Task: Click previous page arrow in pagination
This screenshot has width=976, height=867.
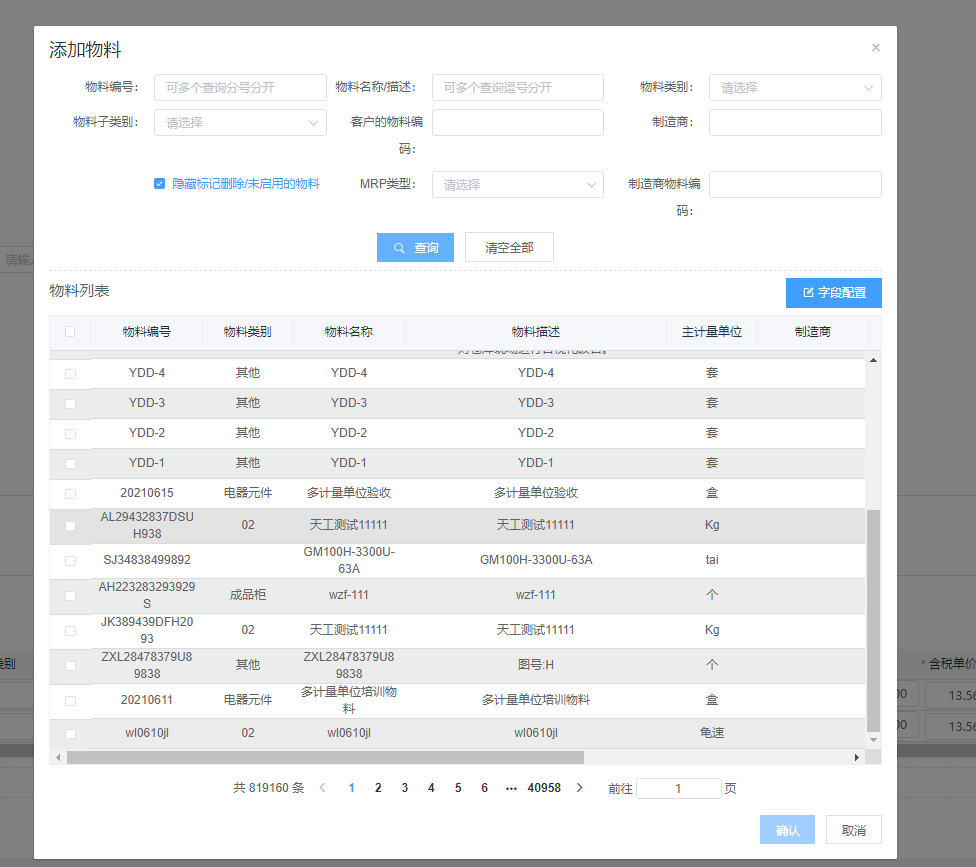Action: pyautogui.click(x=322, y=788)
